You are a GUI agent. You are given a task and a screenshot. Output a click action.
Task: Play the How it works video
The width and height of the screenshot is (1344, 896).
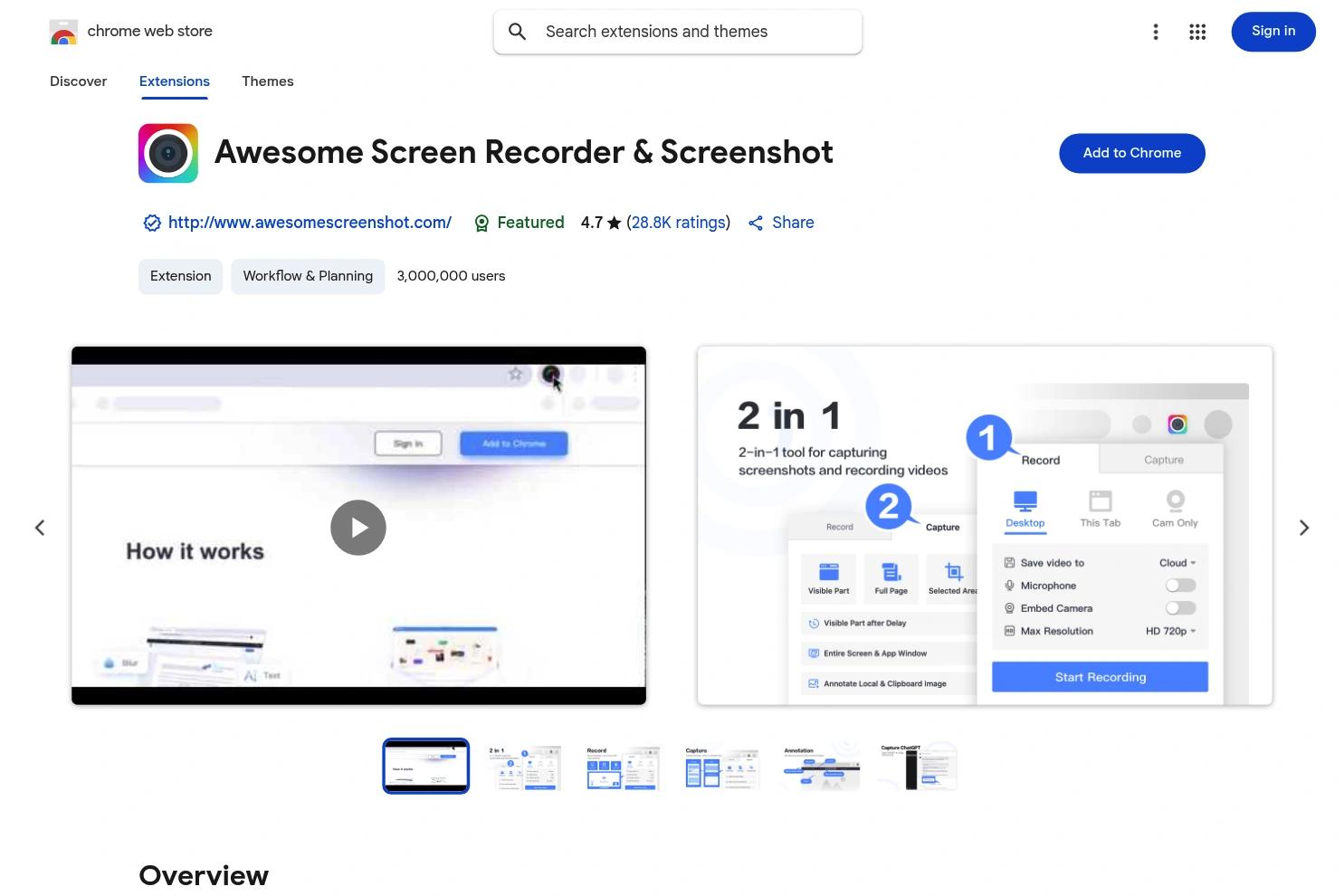tap(357, 527)
